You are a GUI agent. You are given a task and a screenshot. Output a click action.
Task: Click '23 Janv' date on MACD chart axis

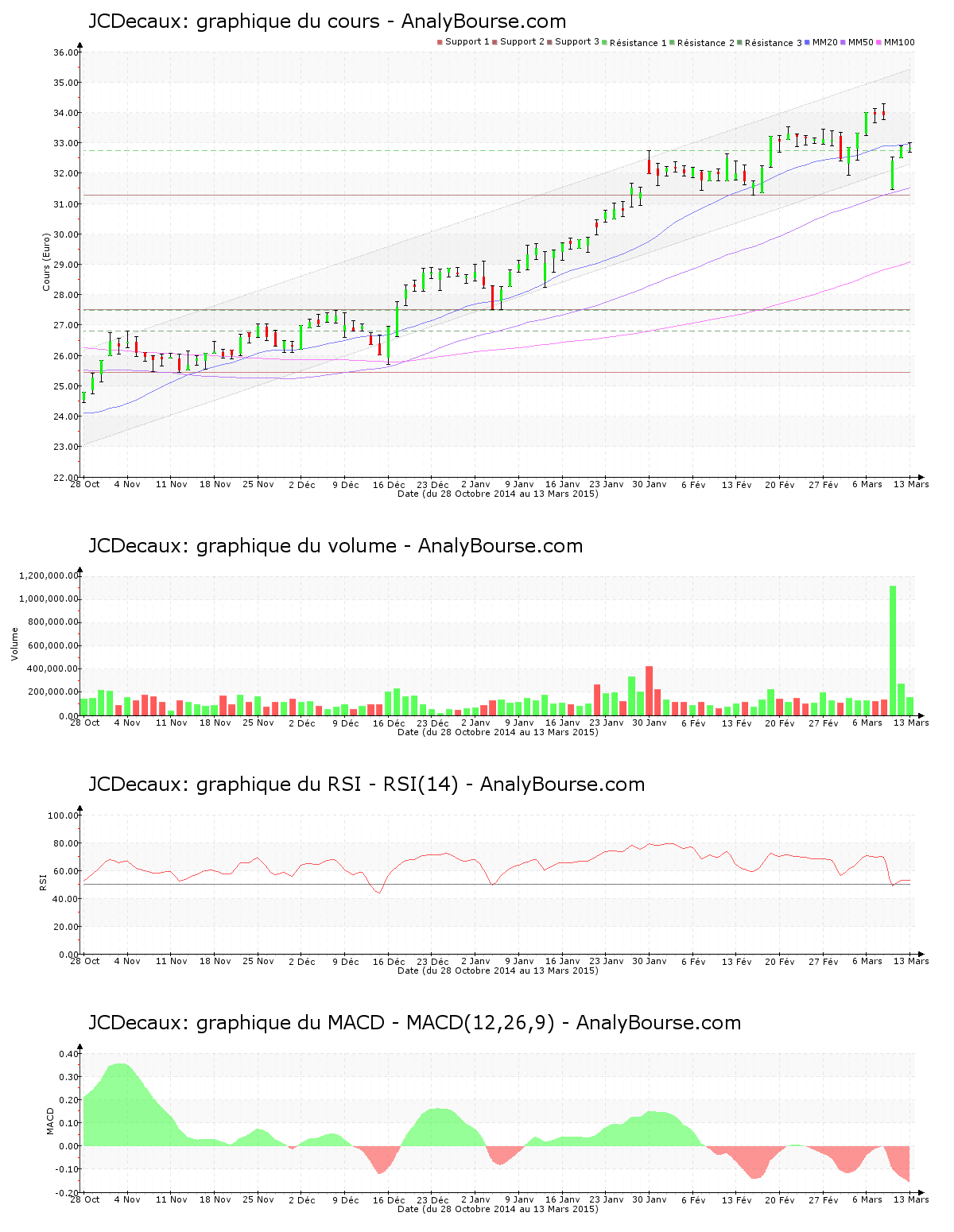[x=607, y=1200]
